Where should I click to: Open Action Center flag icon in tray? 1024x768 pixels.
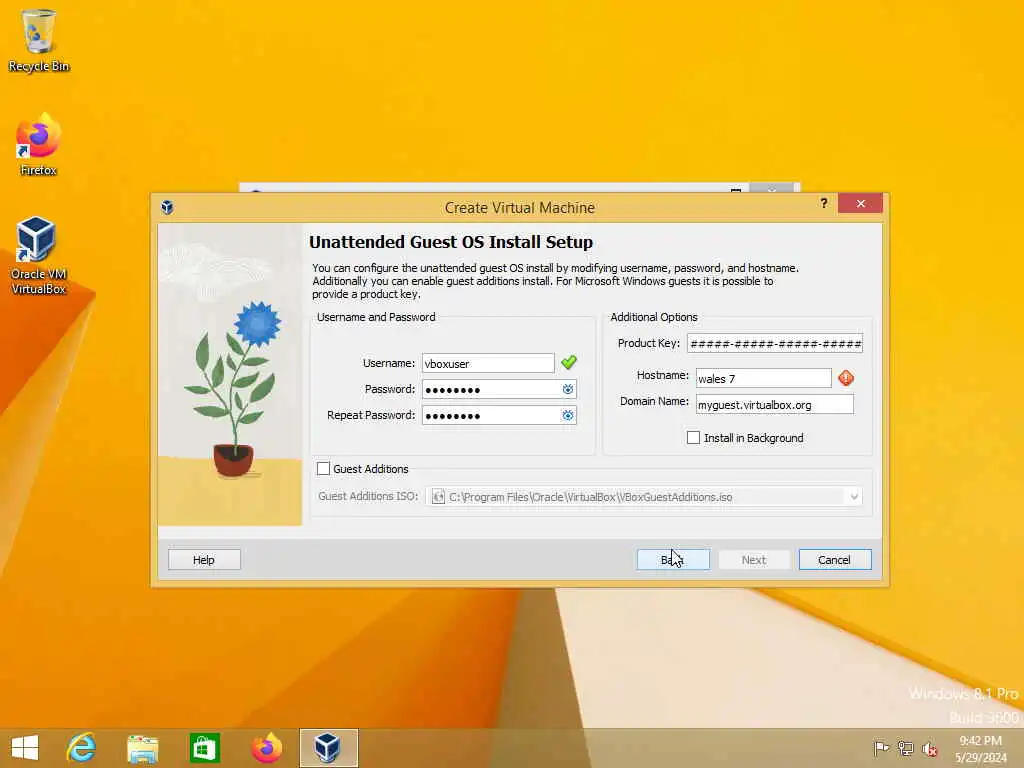tap(880, 748)
